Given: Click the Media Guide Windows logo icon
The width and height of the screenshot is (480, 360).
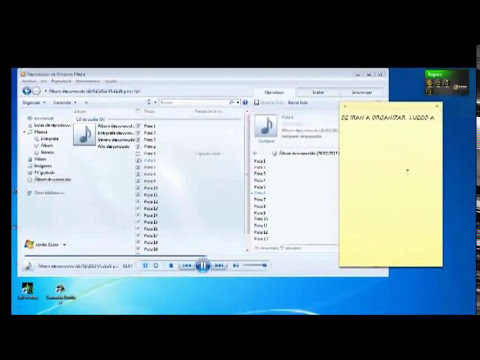Looking at the screenshot, I should [29, 244].
